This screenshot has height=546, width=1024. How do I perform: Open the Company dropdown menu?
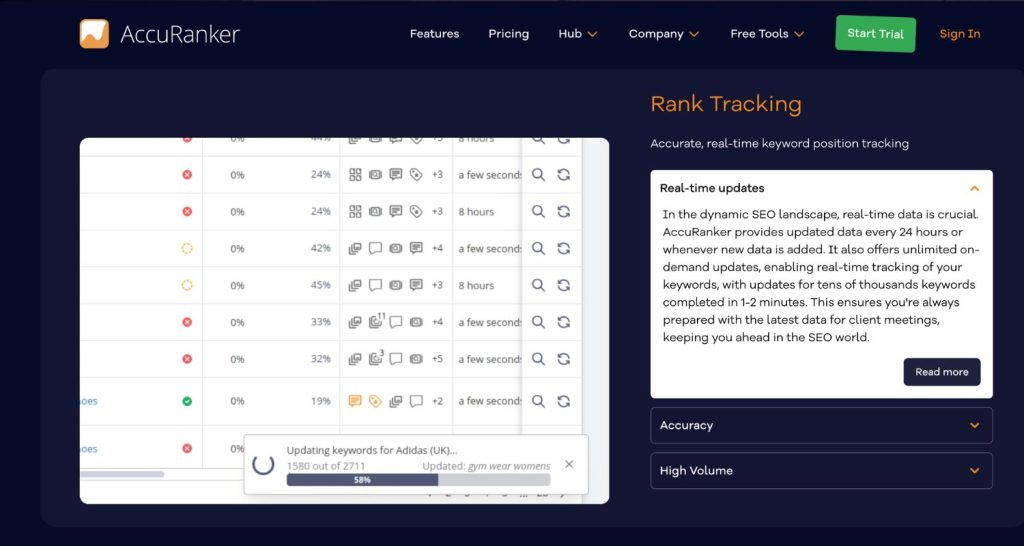[x=663, y=34]
